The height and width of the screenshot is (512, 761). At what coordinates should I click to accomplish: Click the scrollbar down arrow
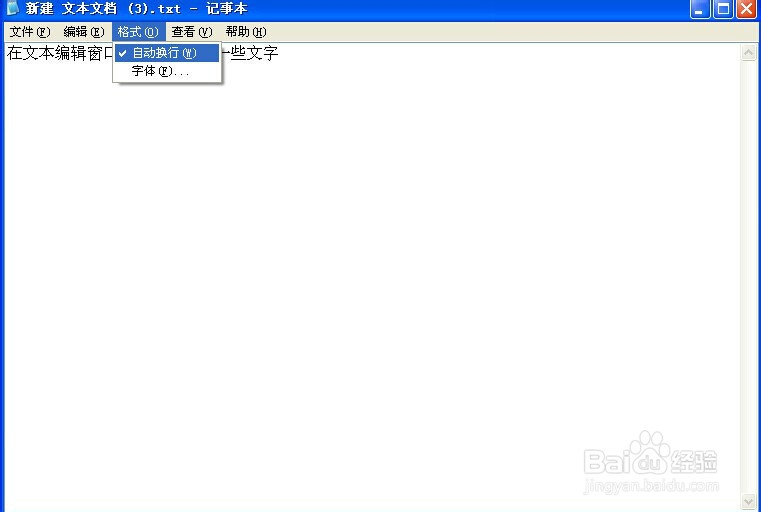click(748, 501)
